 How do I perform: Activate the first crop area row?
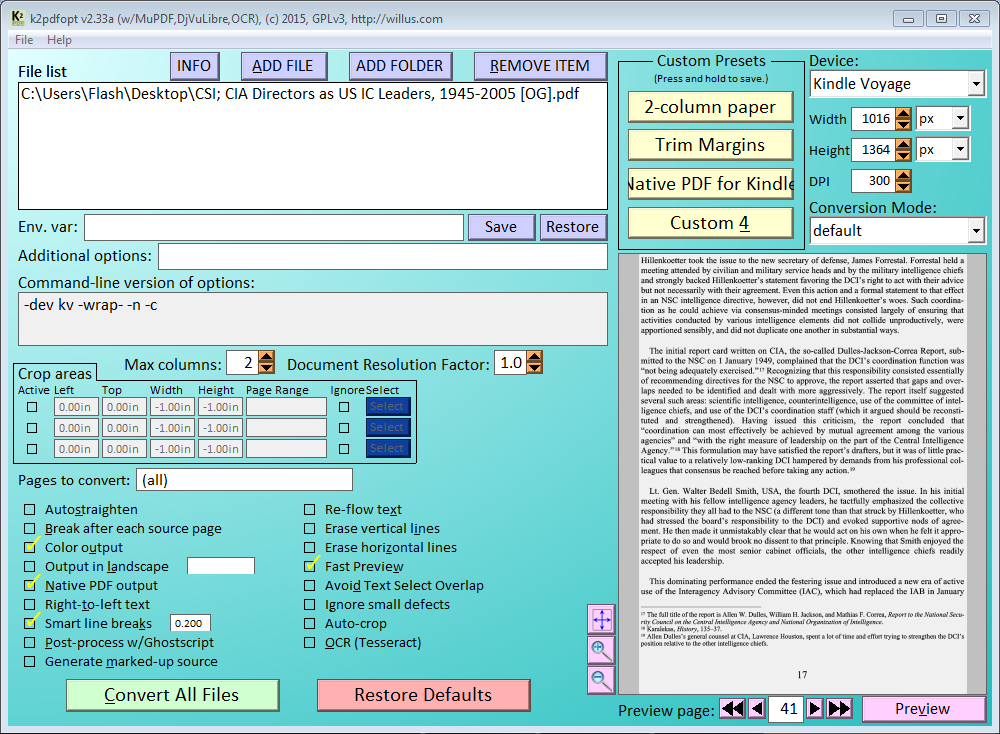32,407
